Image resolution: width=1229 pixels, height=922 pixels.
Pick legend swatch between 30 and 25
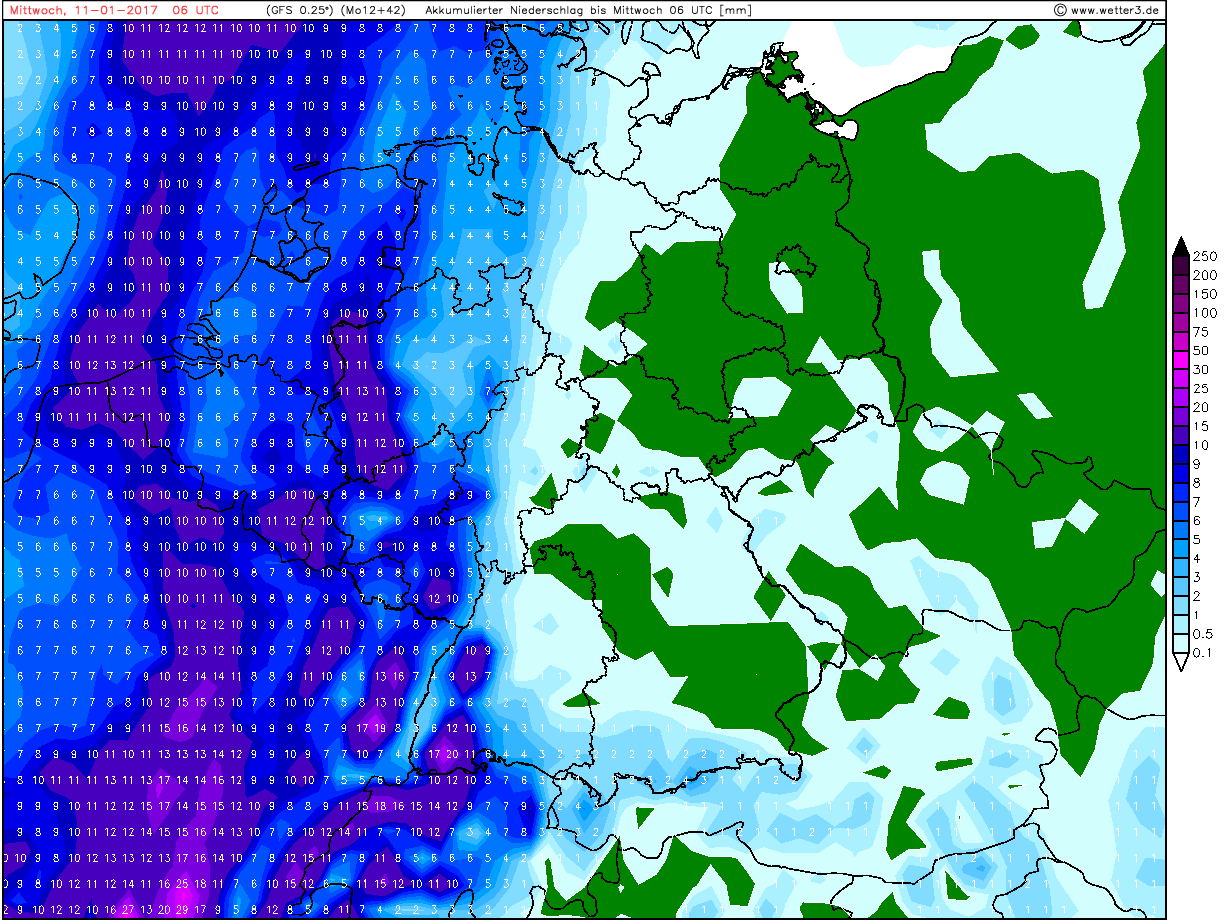[1180, 379]
